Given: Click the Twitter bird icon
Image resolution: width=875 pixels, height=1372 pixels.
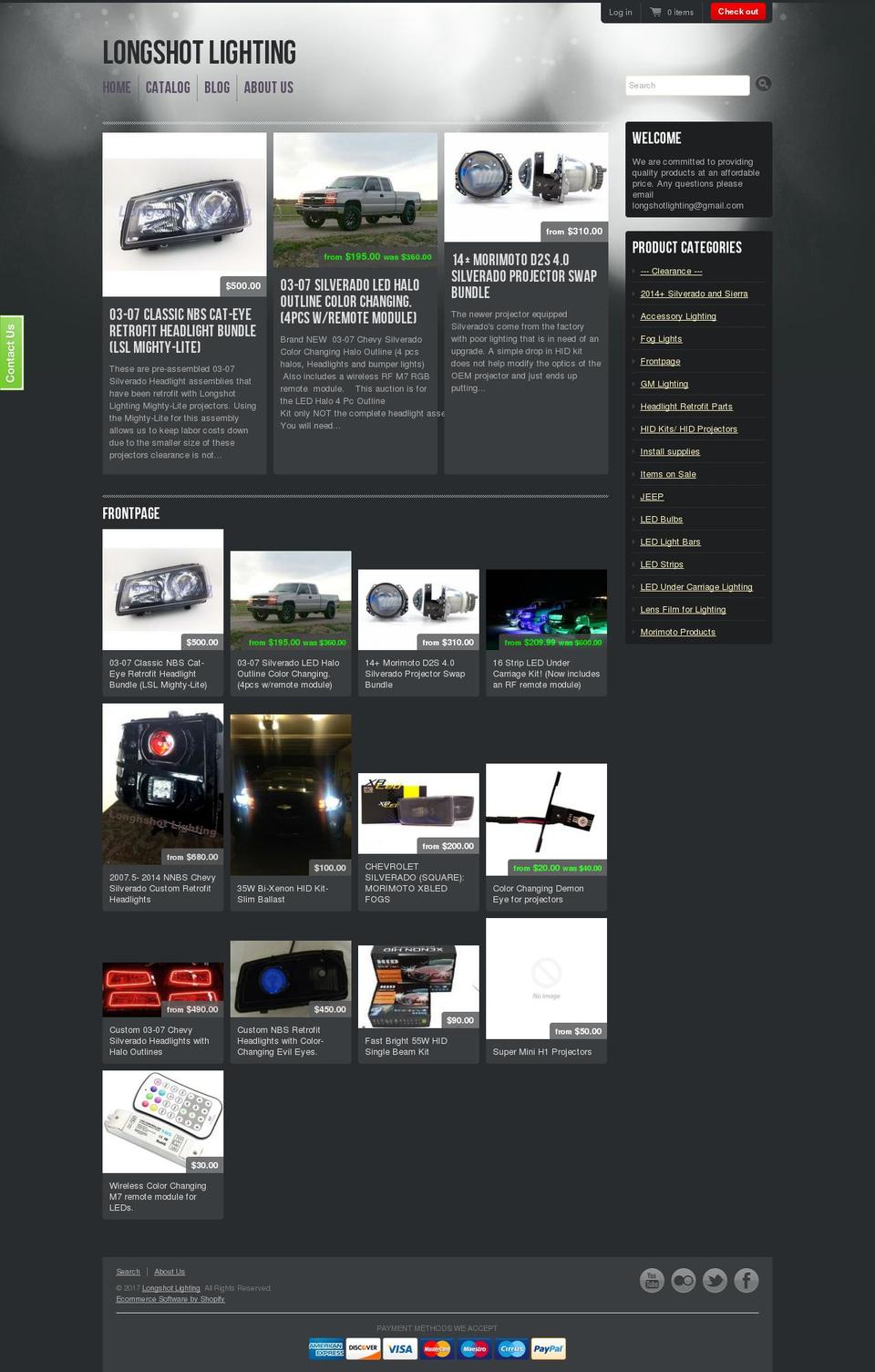Looking at the screenshot, I should [715, 1280].
